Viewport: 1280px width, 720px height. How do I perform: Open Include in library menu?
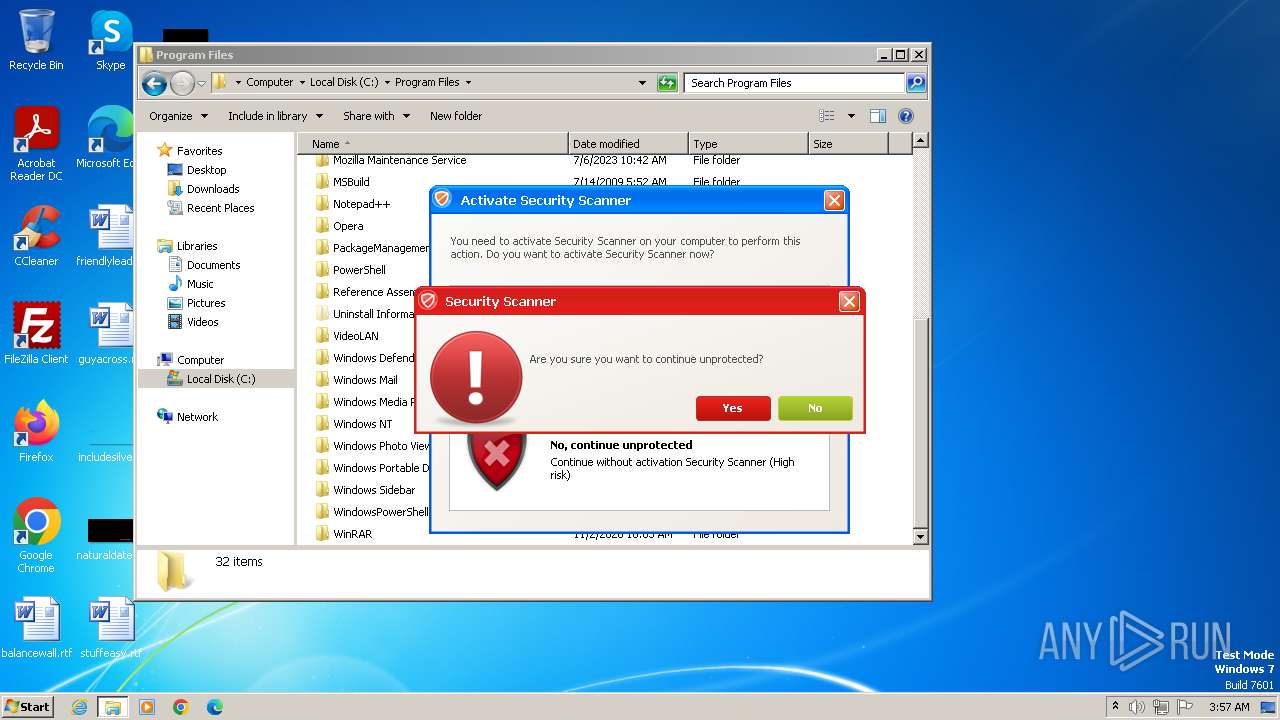[274, 116]
